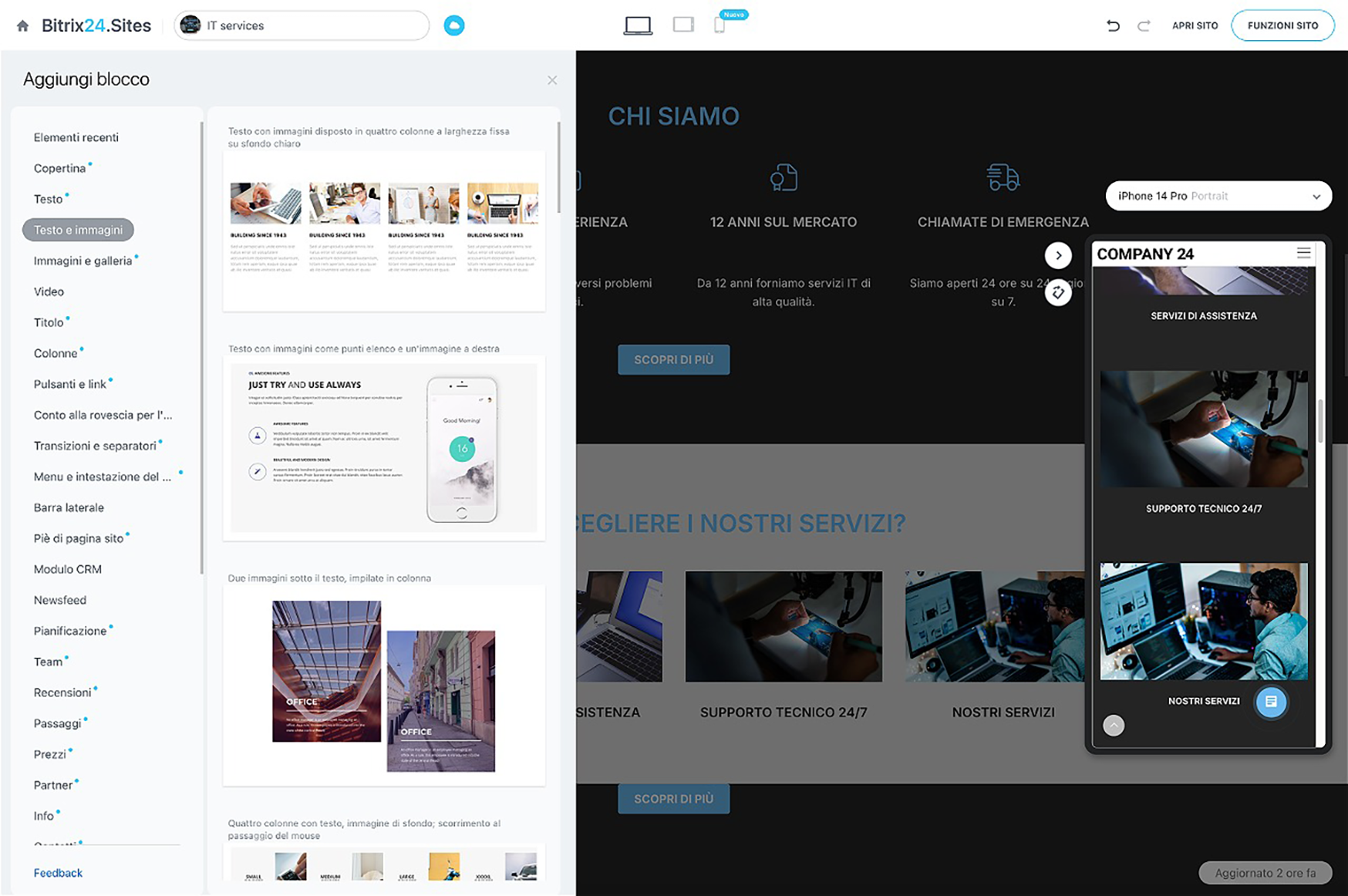
Task: Open the Pulsanti e link category
Action: 70,384
